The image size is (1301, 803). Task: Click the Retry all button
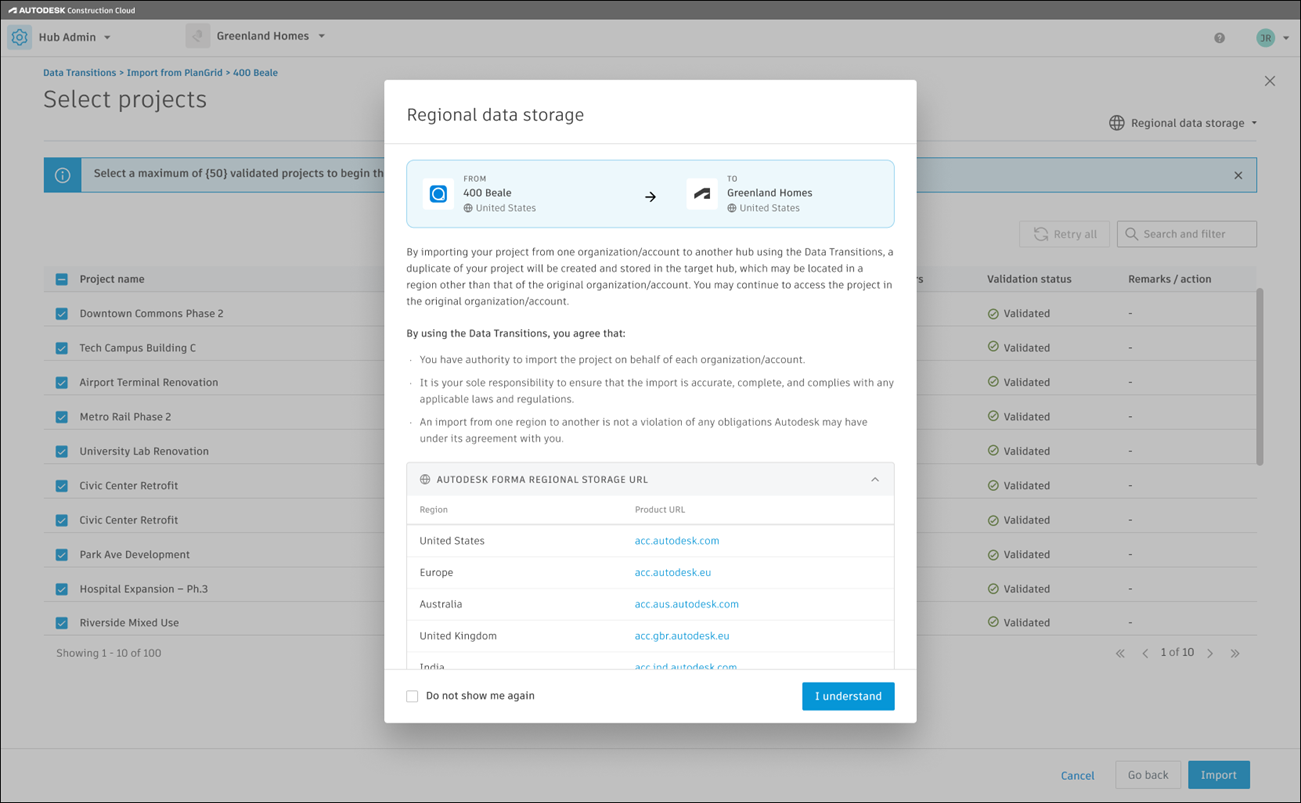click(x=1064, y=234)
